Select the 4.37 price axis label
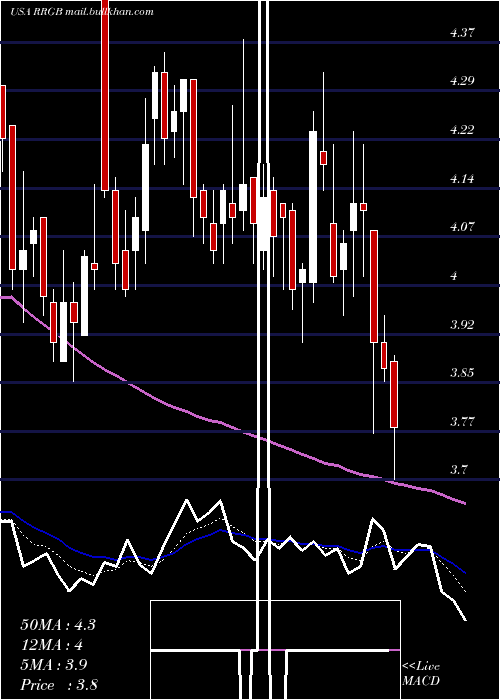 pyautogui.click(x=462, y=33)
